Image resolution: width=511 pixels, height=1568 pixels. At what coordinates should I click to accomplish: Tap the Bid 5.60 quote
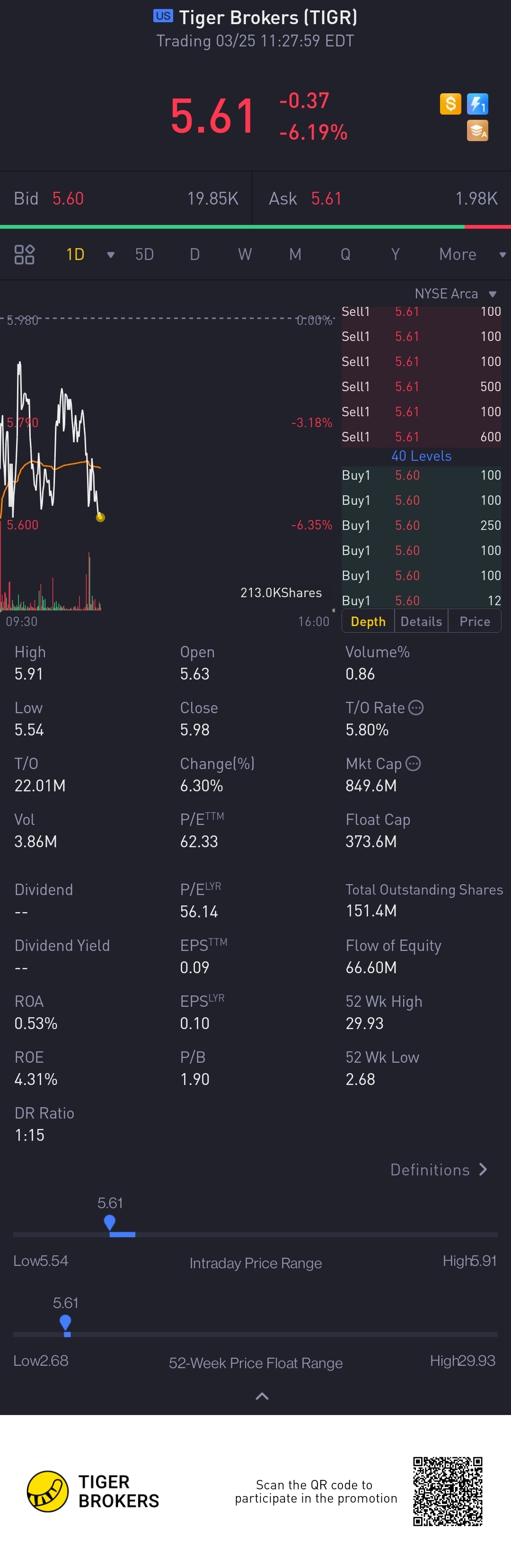click(126, 198)
